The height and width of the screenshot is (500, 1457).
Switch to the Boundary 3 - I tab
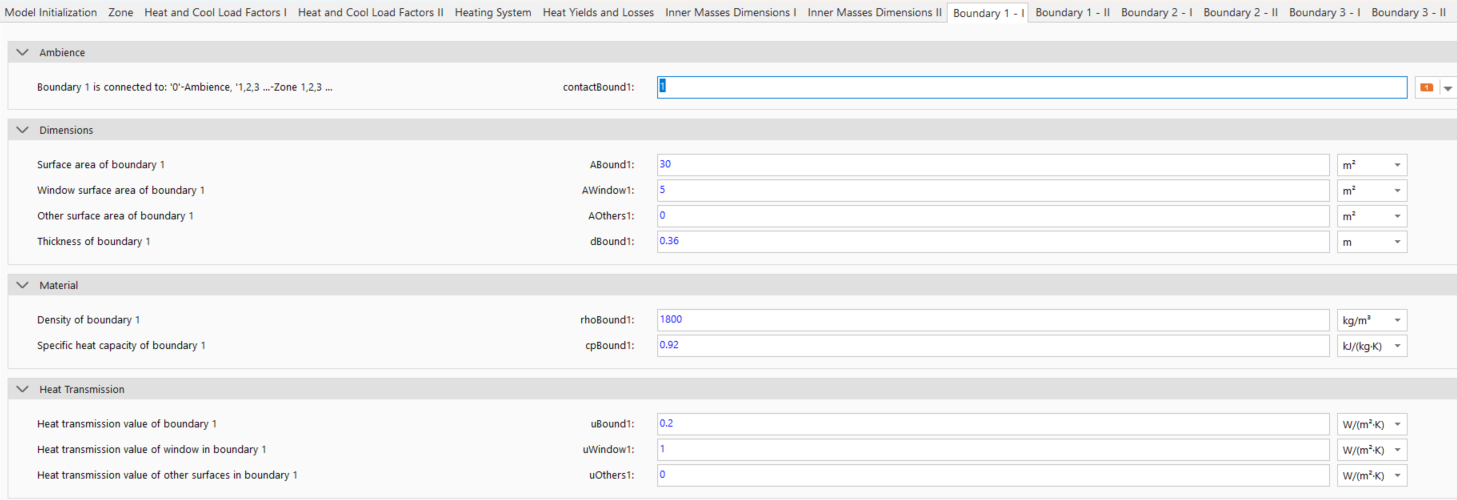tap(1325, 13)
